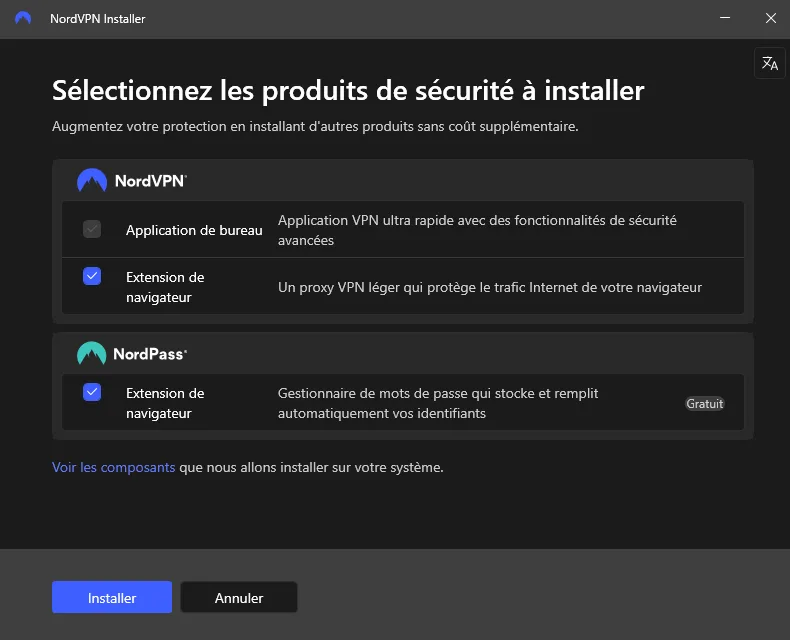Click the 'Gestionnaire de mots de passe' description
This screenshot has height=640, width=790.
(438, 403)
